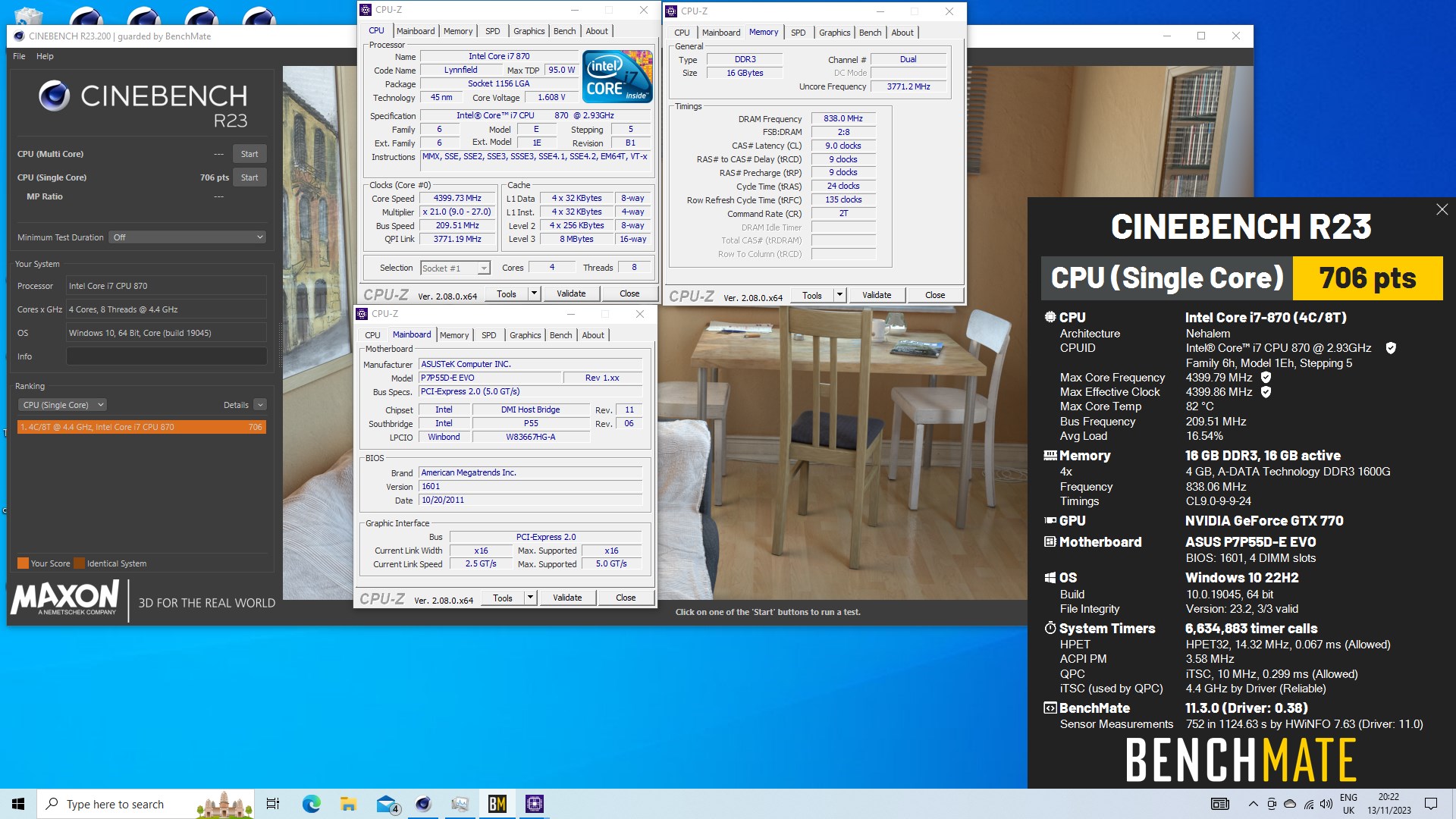Open the notification center icon
The height and width of the screenshot is (819, 1456).
tap(1431, 804)
